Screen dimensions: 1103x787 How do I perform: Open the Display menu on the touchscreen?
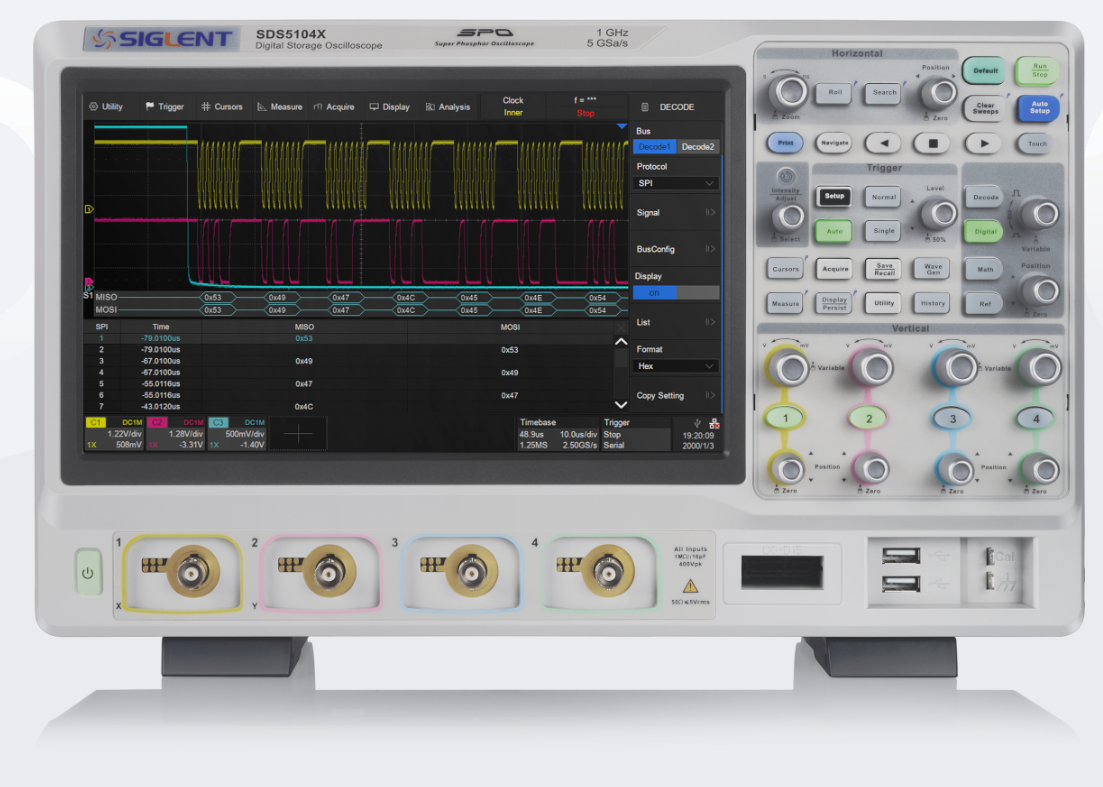coord(389,107)
